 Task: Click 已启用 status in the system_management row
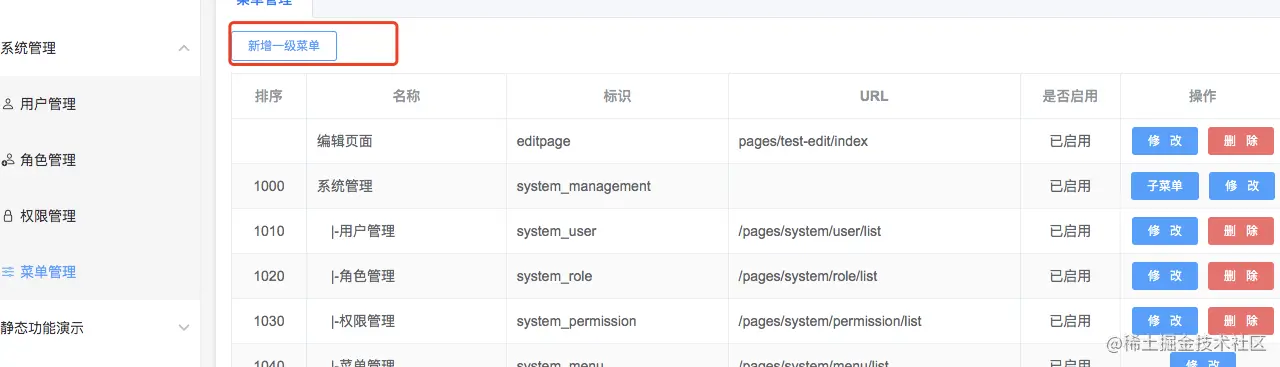[1070, 186]
